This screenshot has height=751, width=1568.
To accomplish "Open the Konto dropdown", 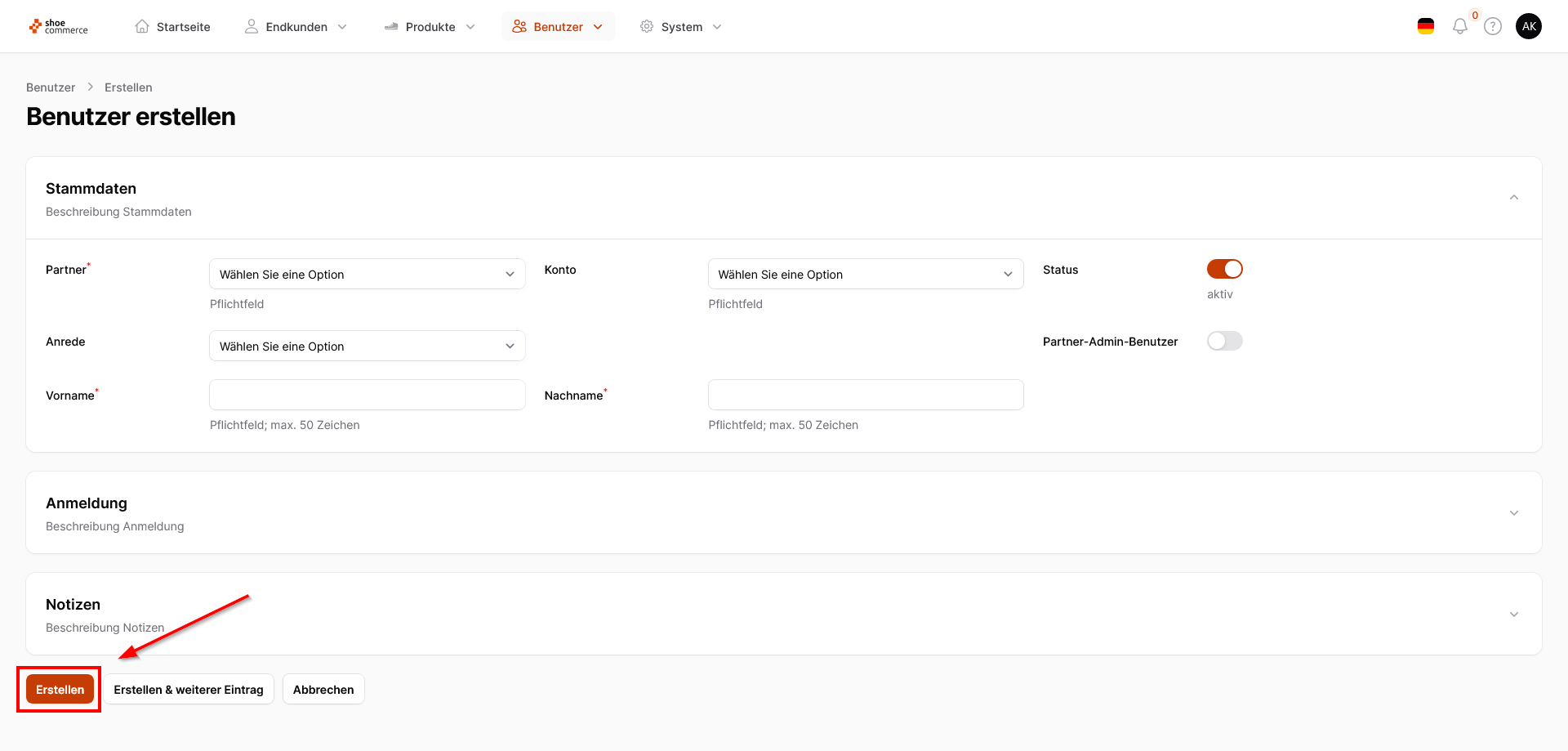I will pyautogui.click(x=865, y=275).
